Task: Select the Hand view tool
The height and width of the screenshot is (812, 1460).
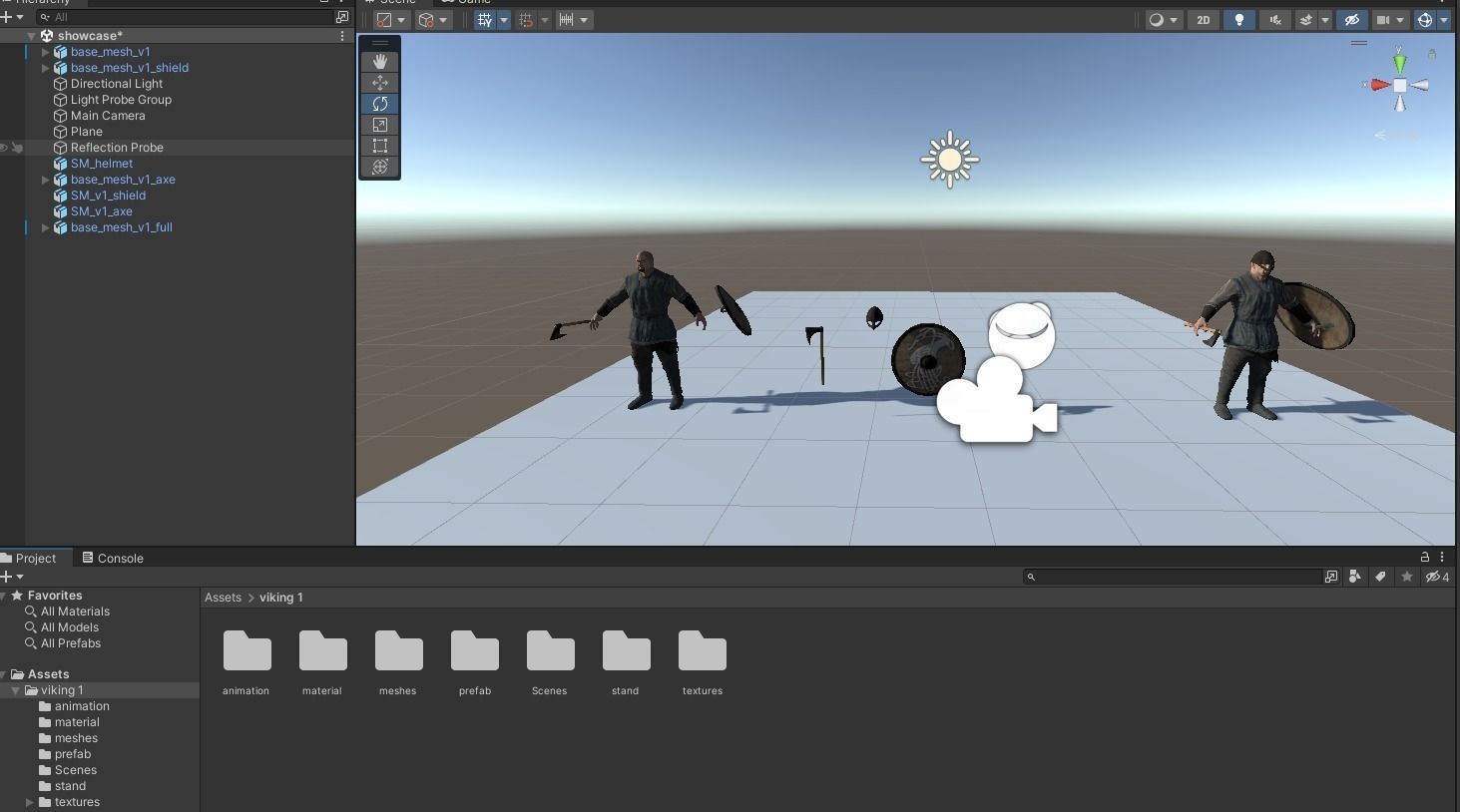Action: tap(379, 62)
